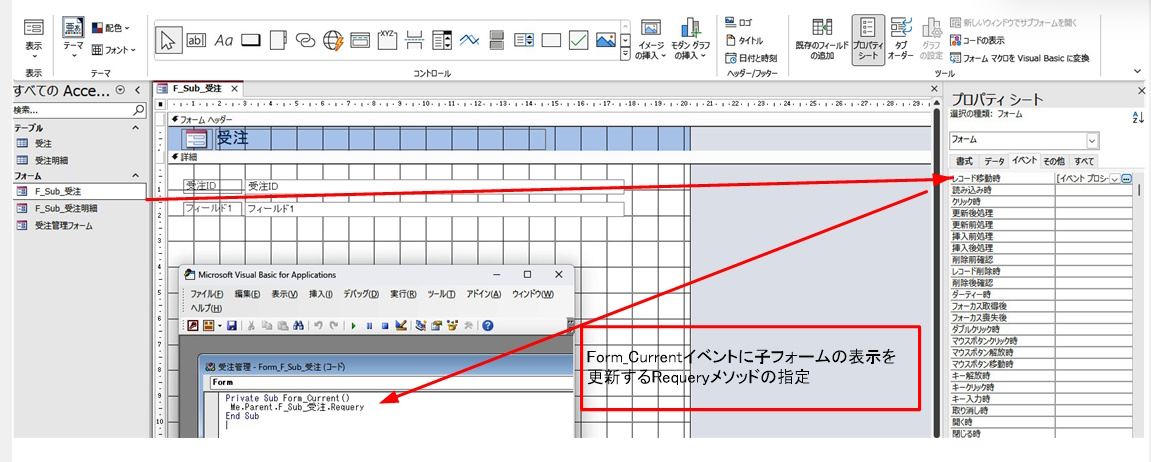This screenshot has height=462, width=1151.
Task: Pick the Button control
Action: pos(251,40)
